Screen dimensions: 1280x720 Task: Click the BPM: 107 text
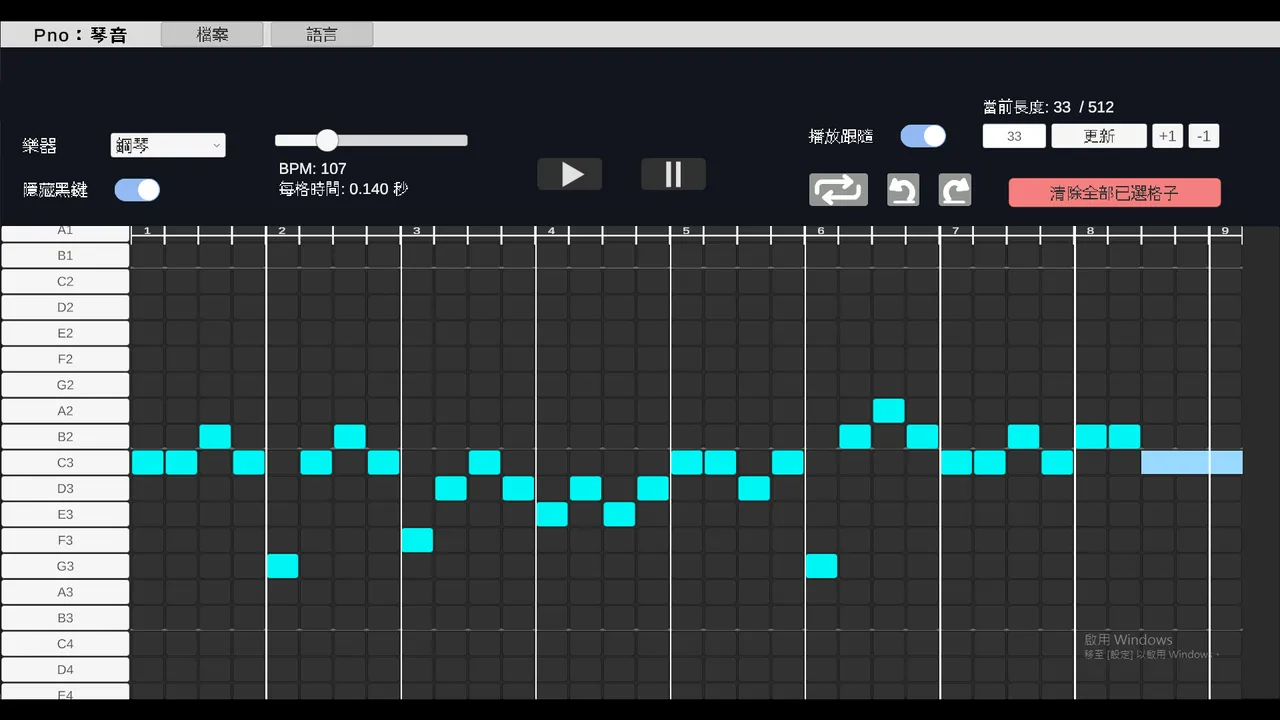(x=313, y=169)
